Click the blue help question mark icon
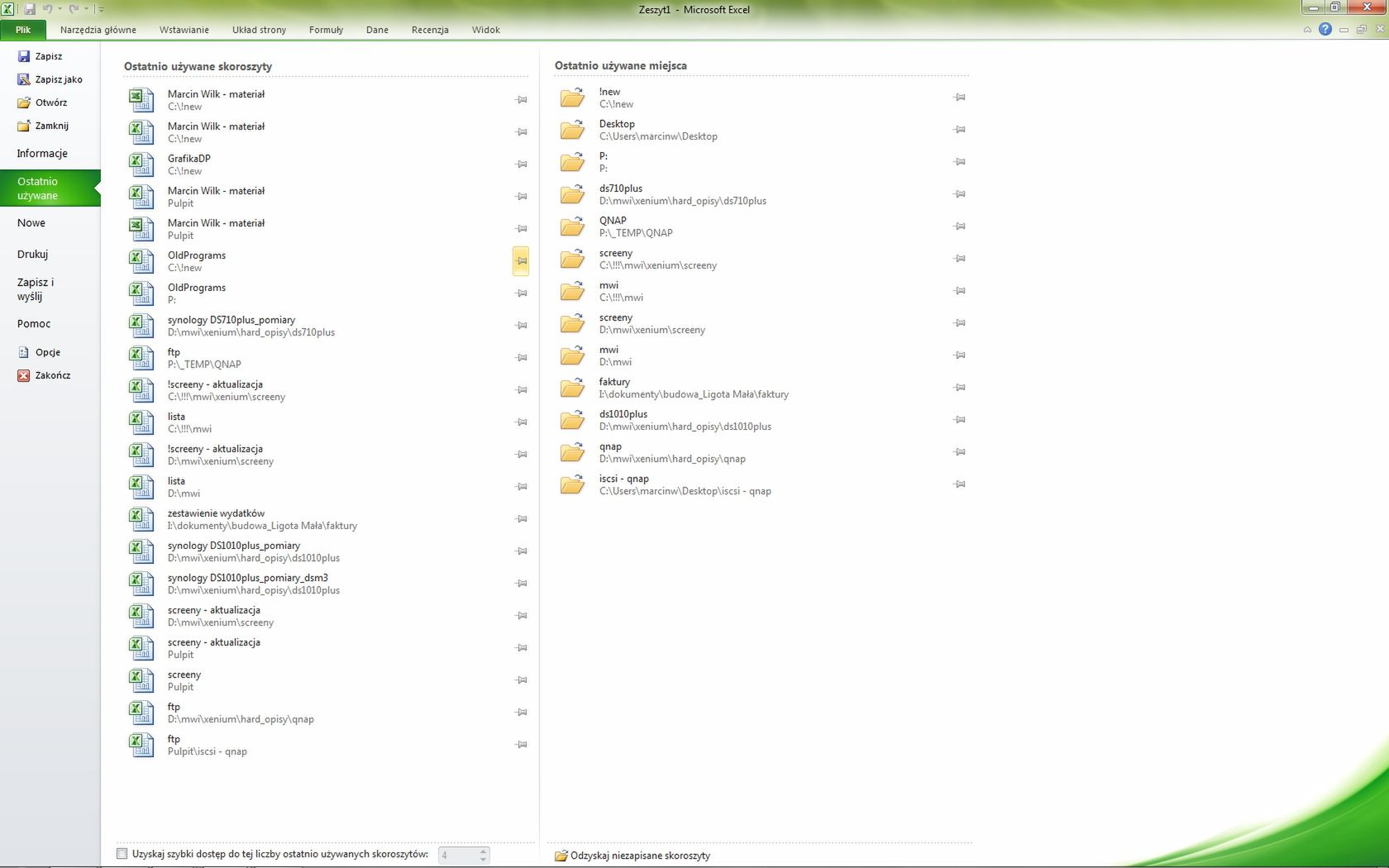This screenshot has height=868, width=1389. [x=1325, y=29]
